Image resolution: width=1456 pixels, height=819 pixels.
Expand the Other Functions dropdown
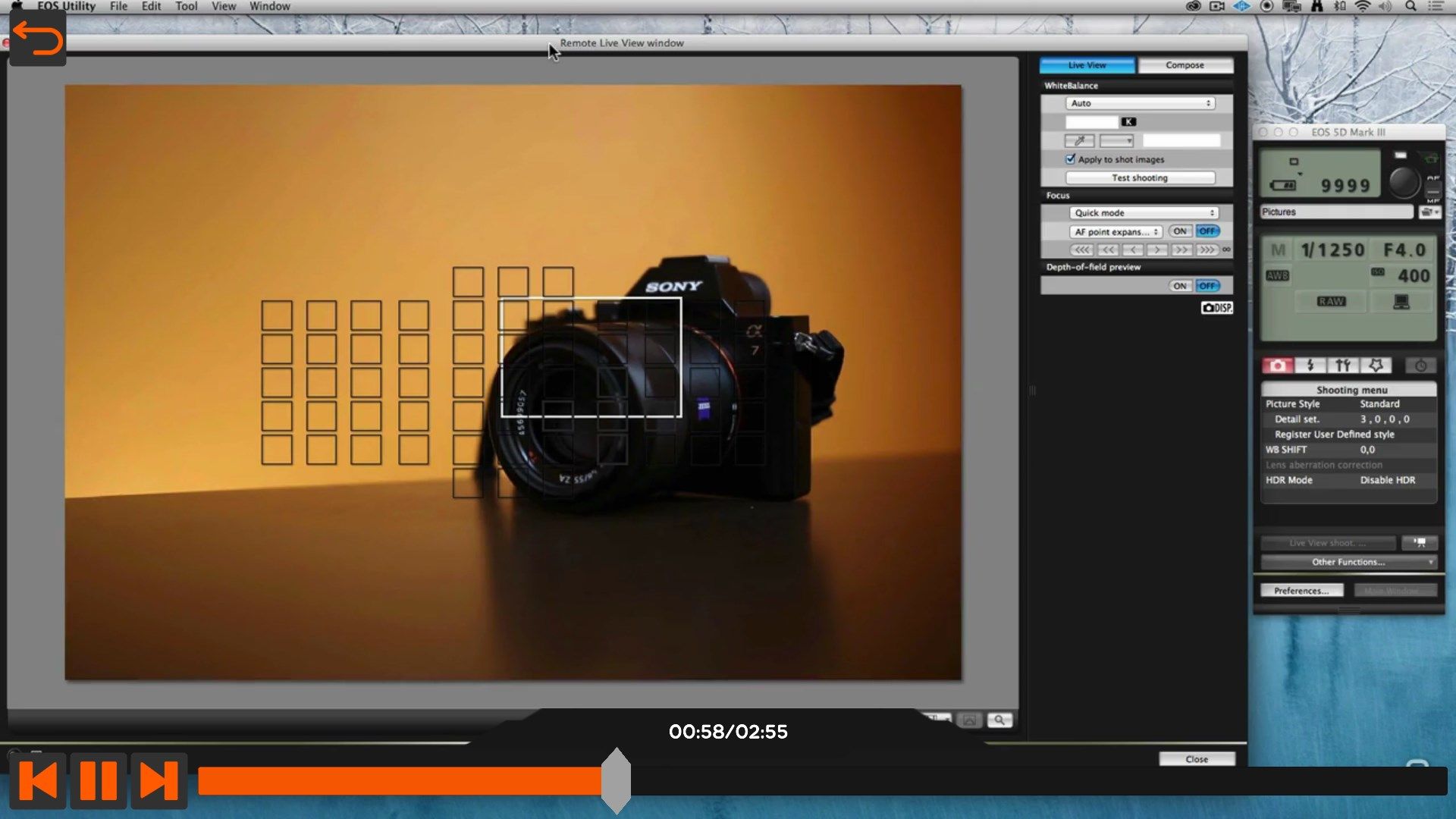click(1349, 562)
